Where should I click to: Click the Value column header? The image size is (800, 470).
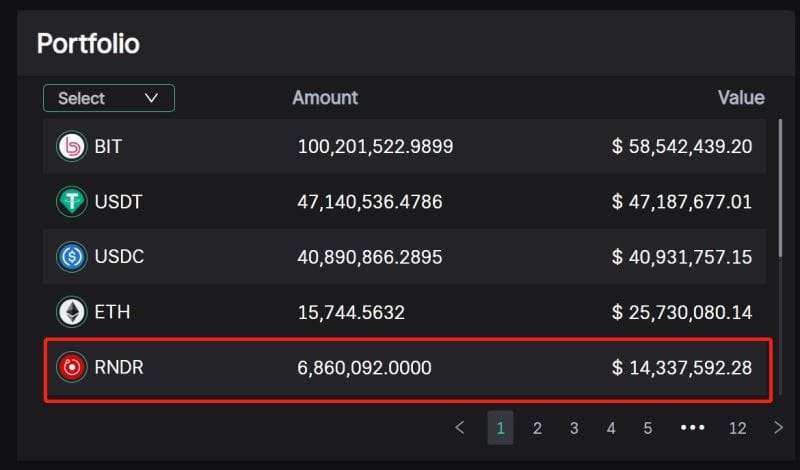pos(741,97)
